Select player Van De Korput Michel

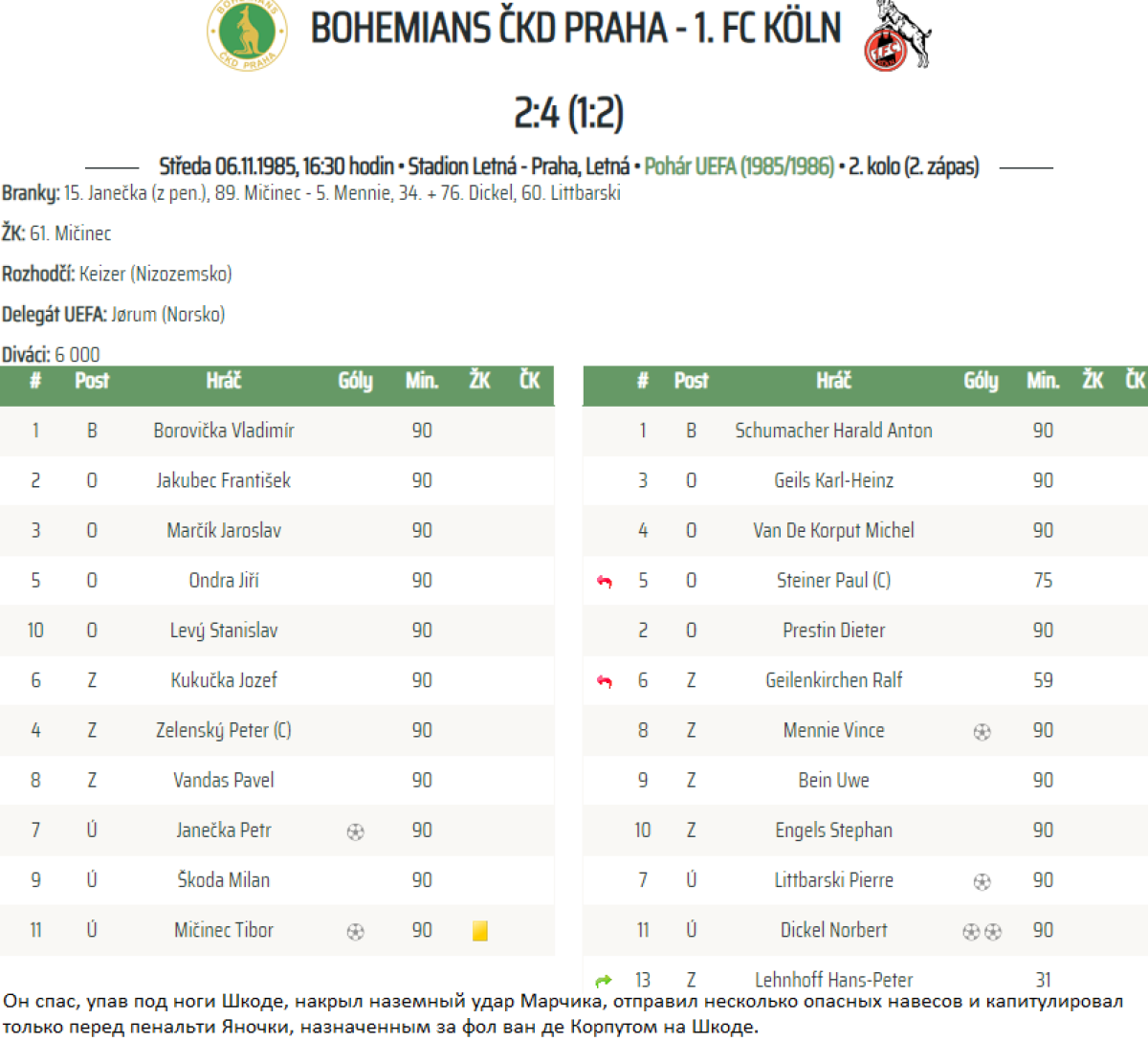pos(833,530)
